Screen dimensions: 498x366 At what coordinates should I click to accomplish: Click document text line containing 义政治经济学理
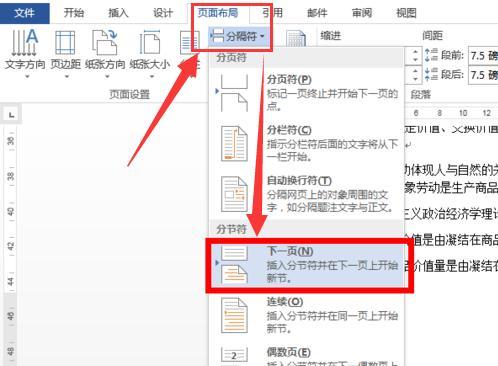(x=451, y=214)
